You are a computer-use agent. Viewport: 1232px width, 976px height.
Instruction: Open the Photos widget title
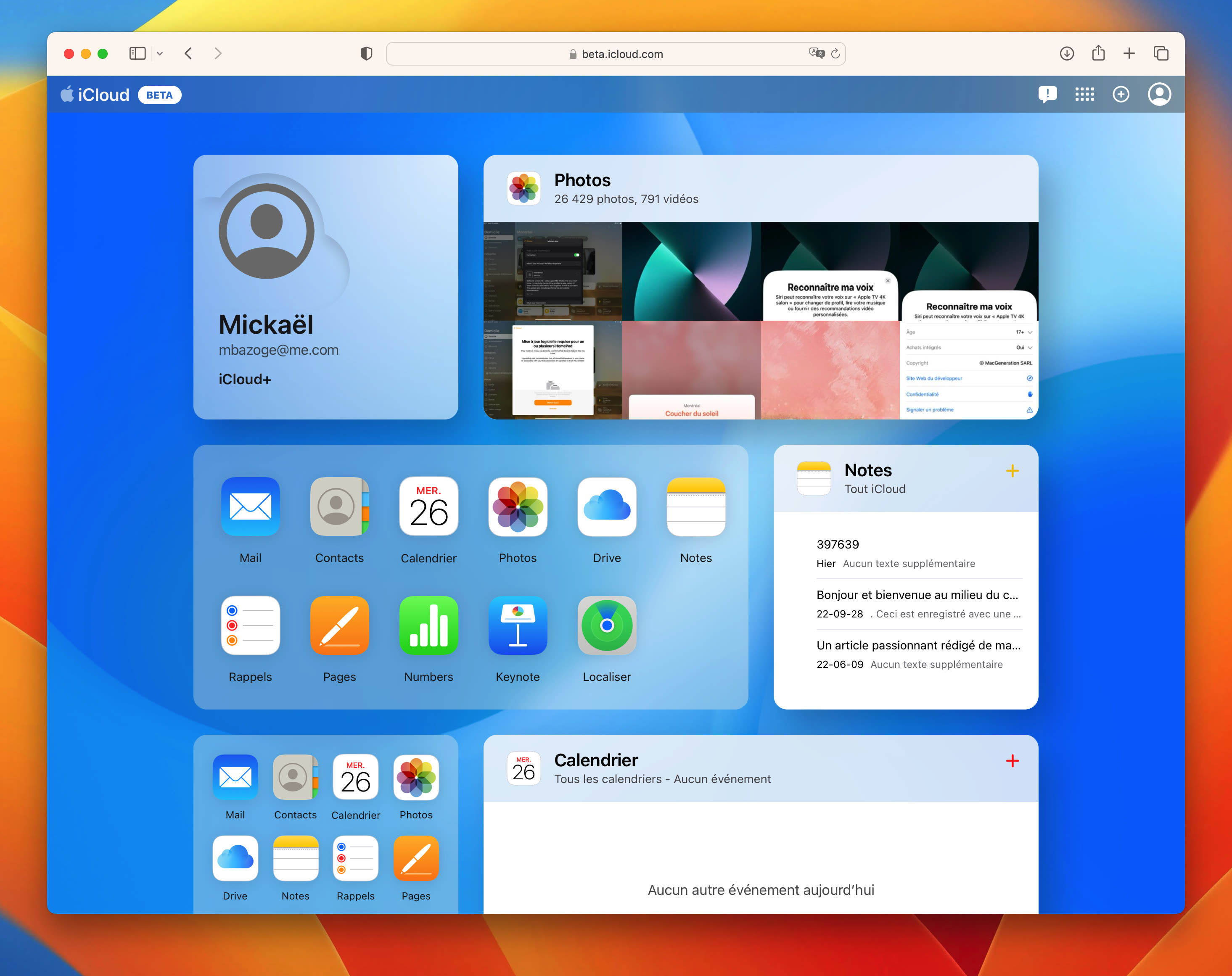click(582, 180)
